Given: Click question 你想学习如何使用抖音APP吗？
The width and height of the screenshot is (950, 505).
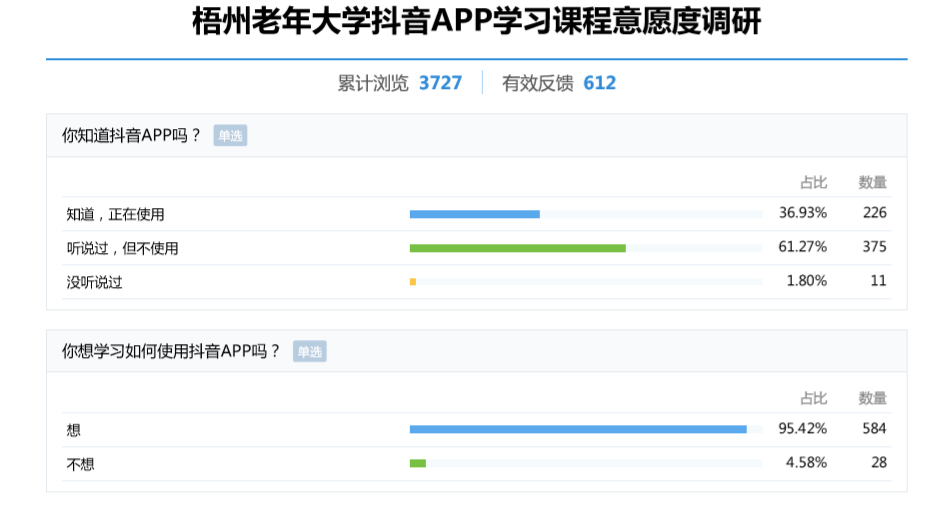Looking at the screenshot, I should pos(171,351).
